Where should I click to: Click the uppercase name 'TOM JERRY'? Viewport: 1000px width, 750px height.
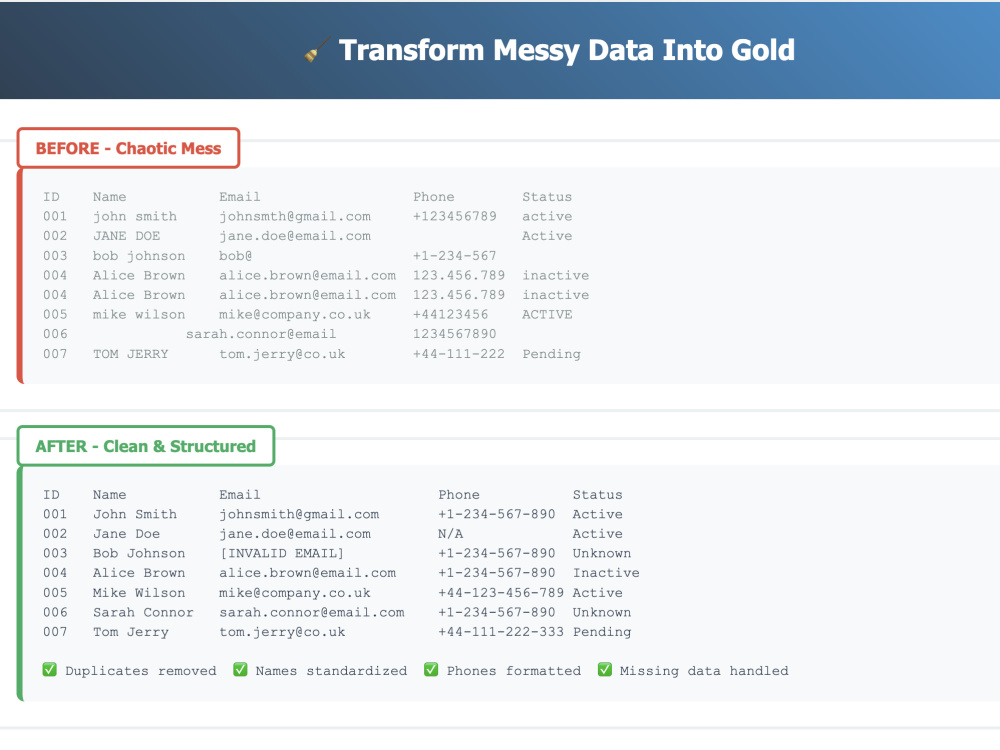[131, 354]
